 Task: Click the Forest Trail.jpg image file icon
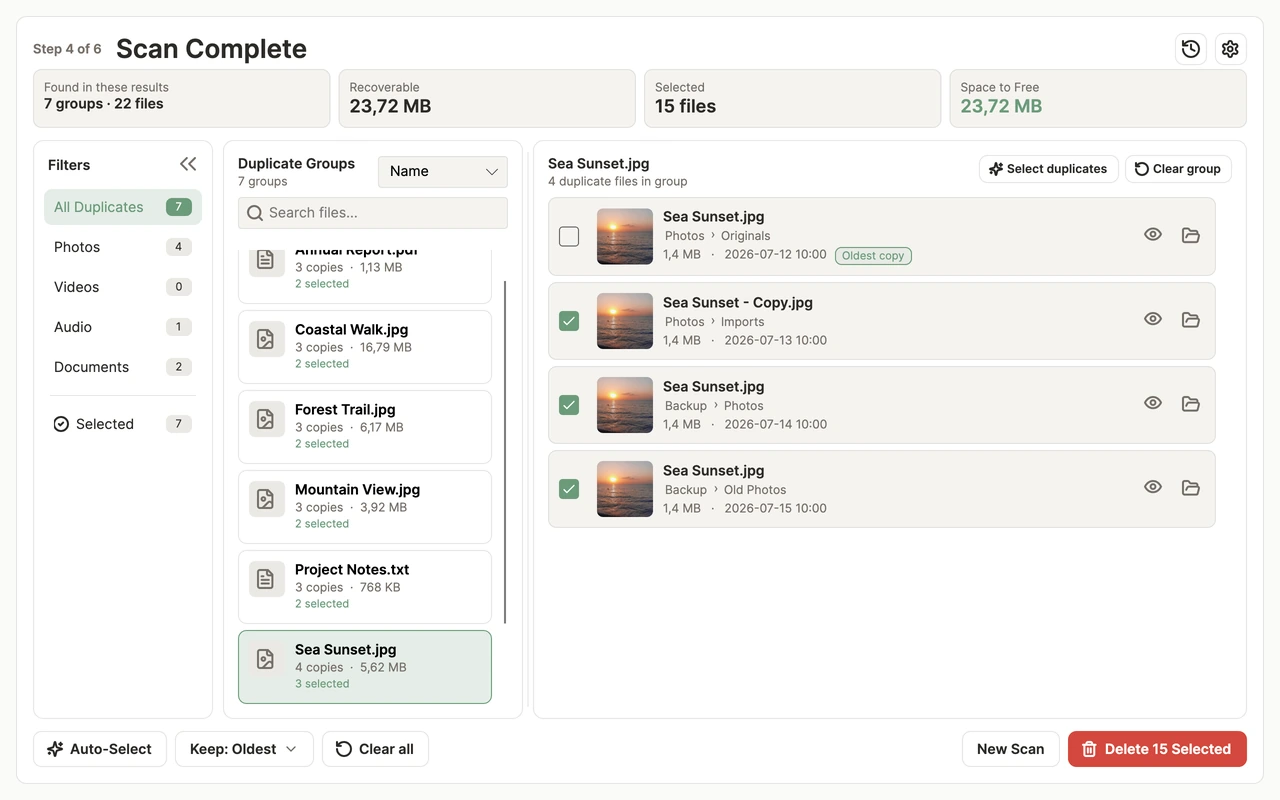click(x=266, y=419)
